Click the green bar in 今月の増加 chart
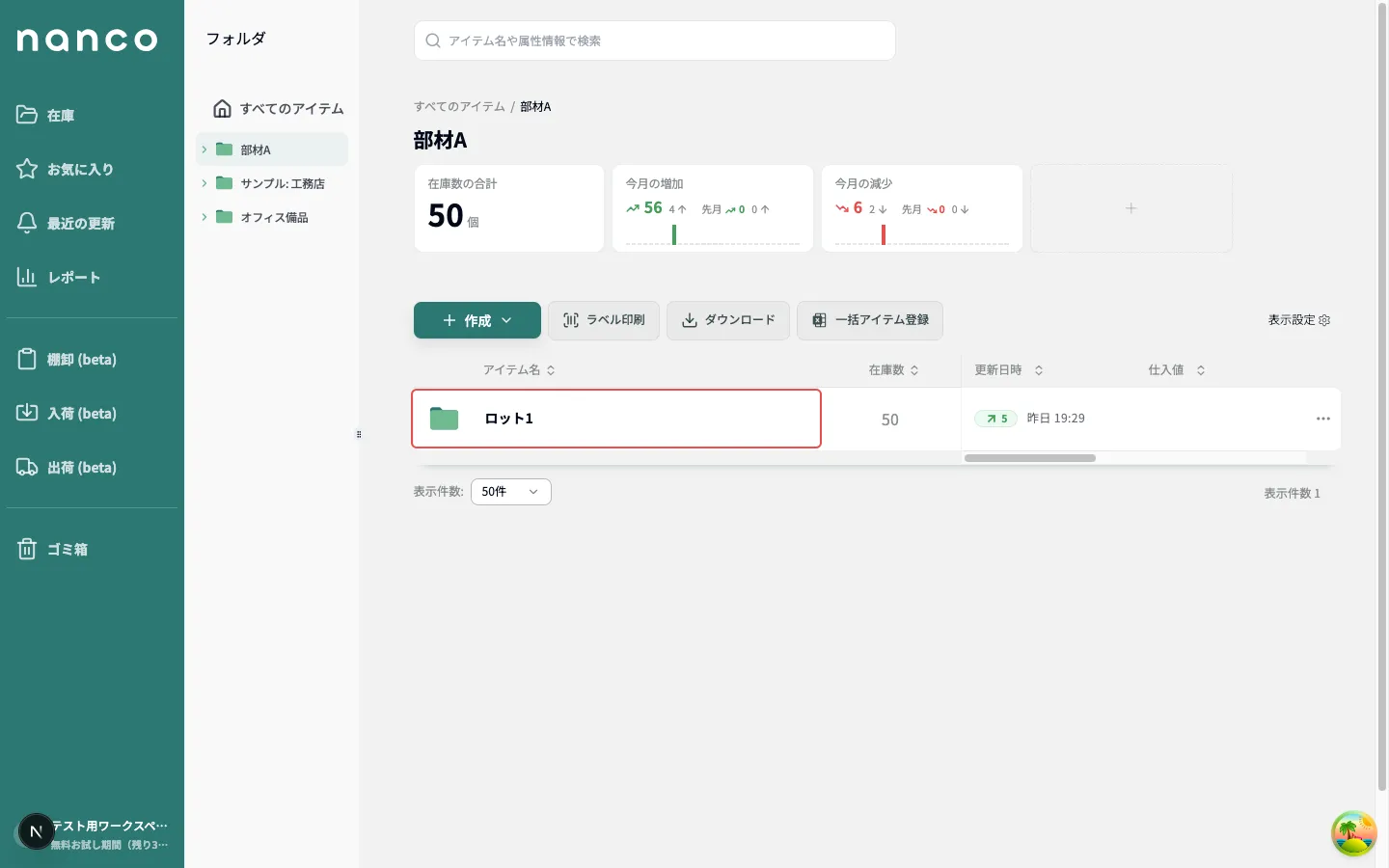The width and height of the screenshot is (1389, 868). [674, 234]
